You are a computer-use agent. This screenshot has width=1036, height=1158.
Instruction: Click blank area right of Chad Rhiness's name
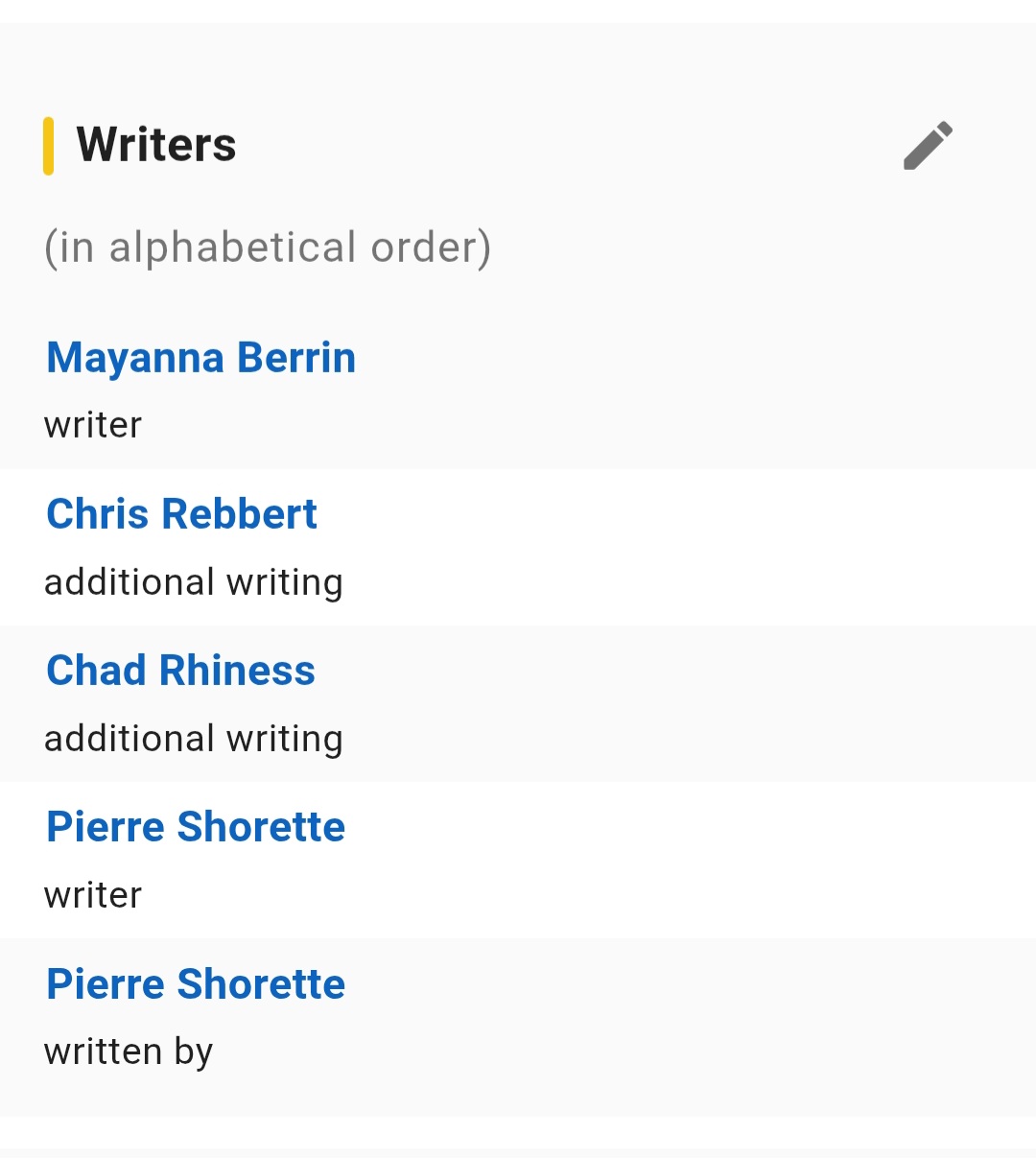pos(671,671)
